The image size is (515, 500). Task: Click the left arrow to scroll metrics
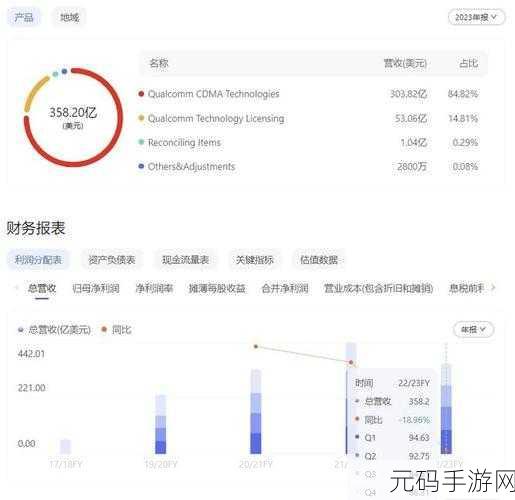pyautogui.click(x=16, y=288)
